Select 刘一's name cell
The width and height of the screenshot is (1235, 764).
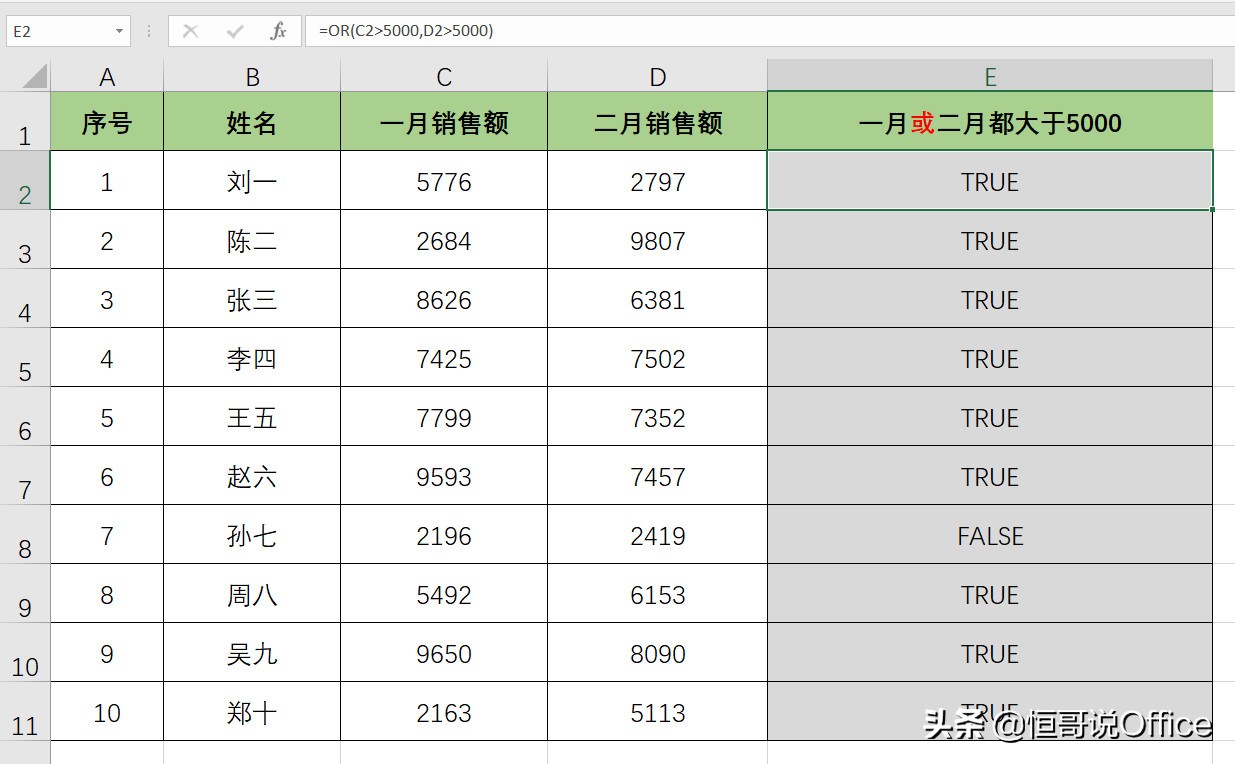point(251,181)
